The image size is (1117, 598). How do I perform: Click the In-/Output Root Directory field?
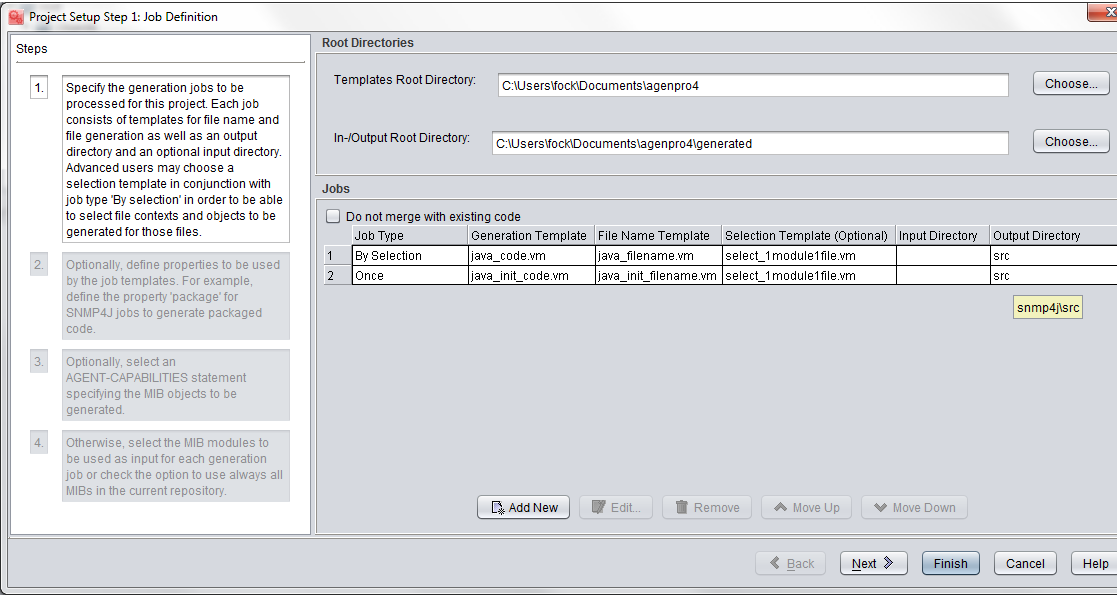point(750,143)
